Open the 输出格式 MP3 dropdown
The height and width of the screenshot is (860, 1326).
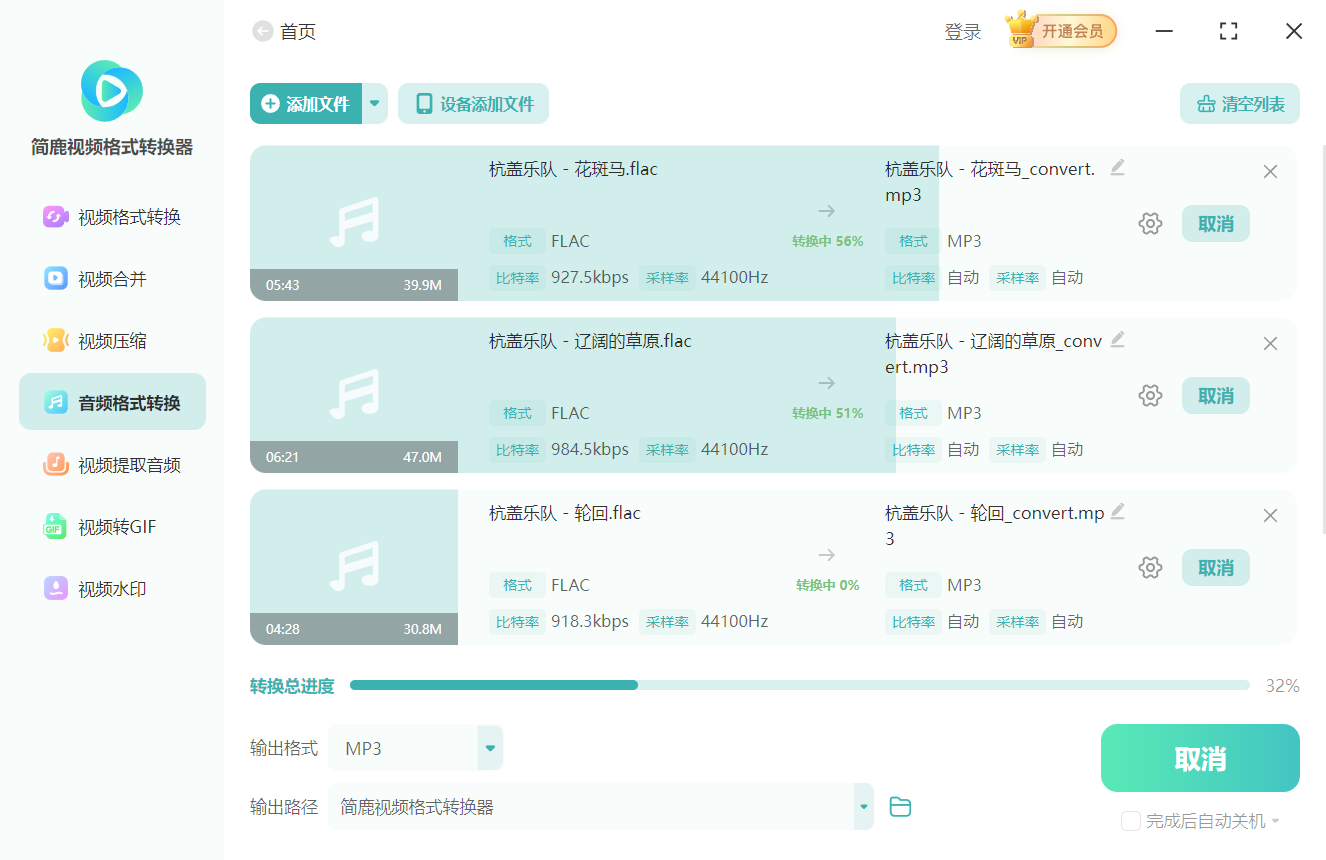click(x=489, y=747)
